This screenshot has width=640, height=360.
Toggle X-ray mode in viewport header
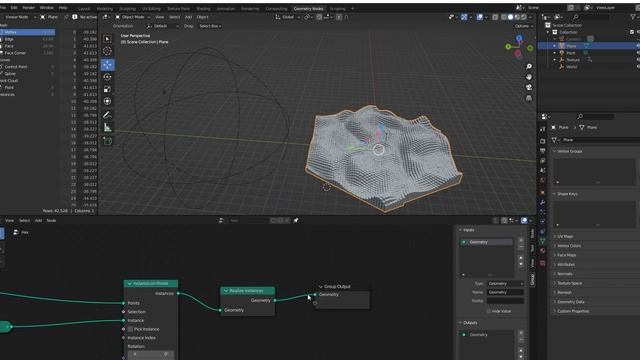[495, 17]
